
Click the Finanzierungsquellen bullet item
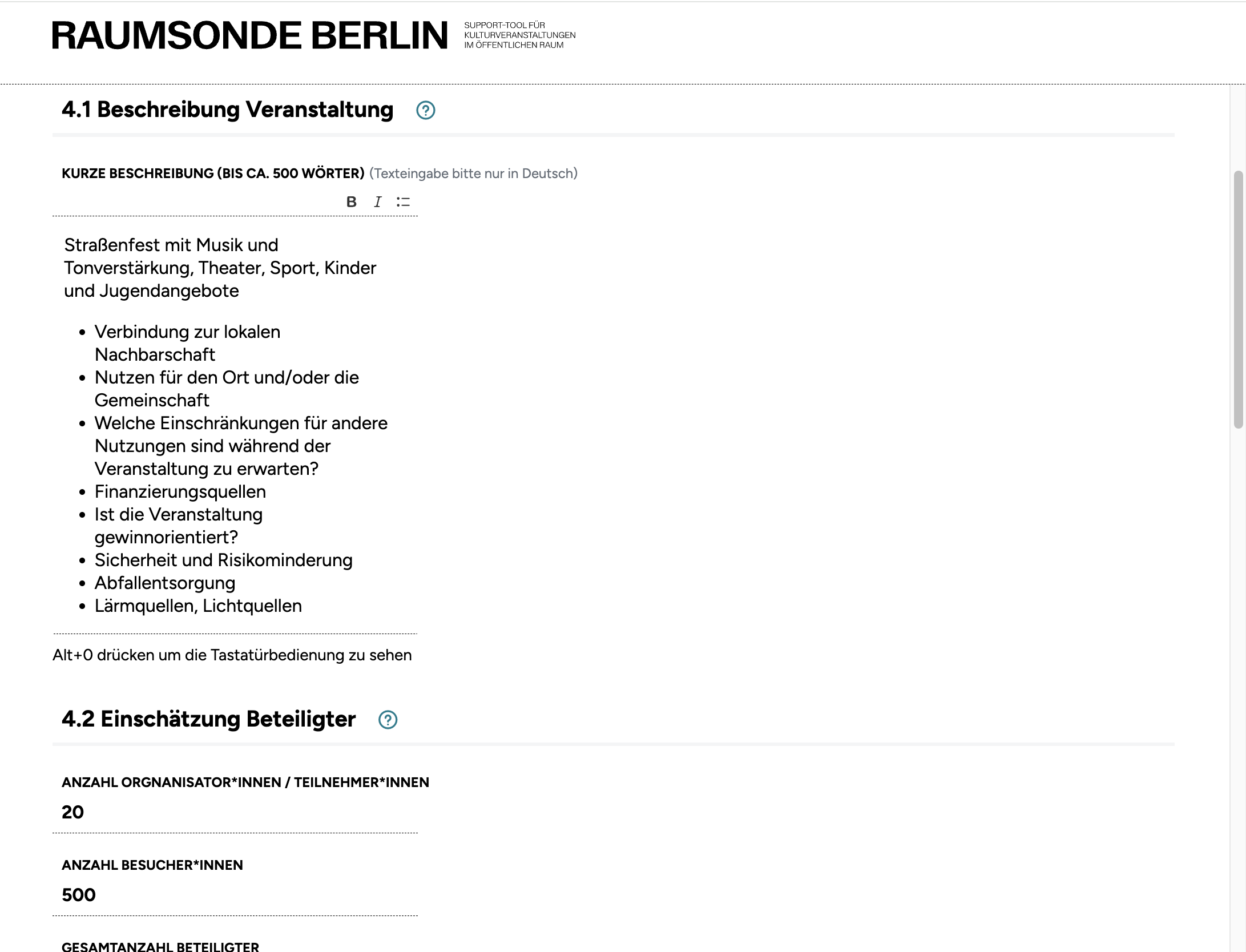click(180, 491)
